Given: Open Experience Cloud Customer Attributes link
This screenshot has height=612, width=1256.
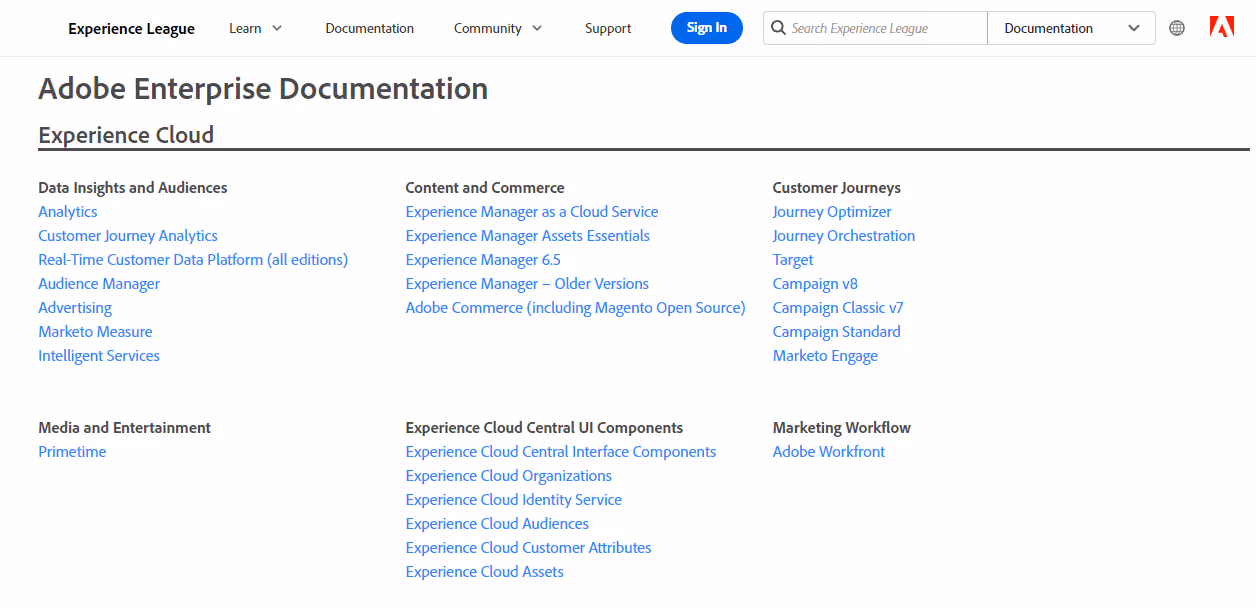Looking at the screenshot, I should [x=529, y=548].
